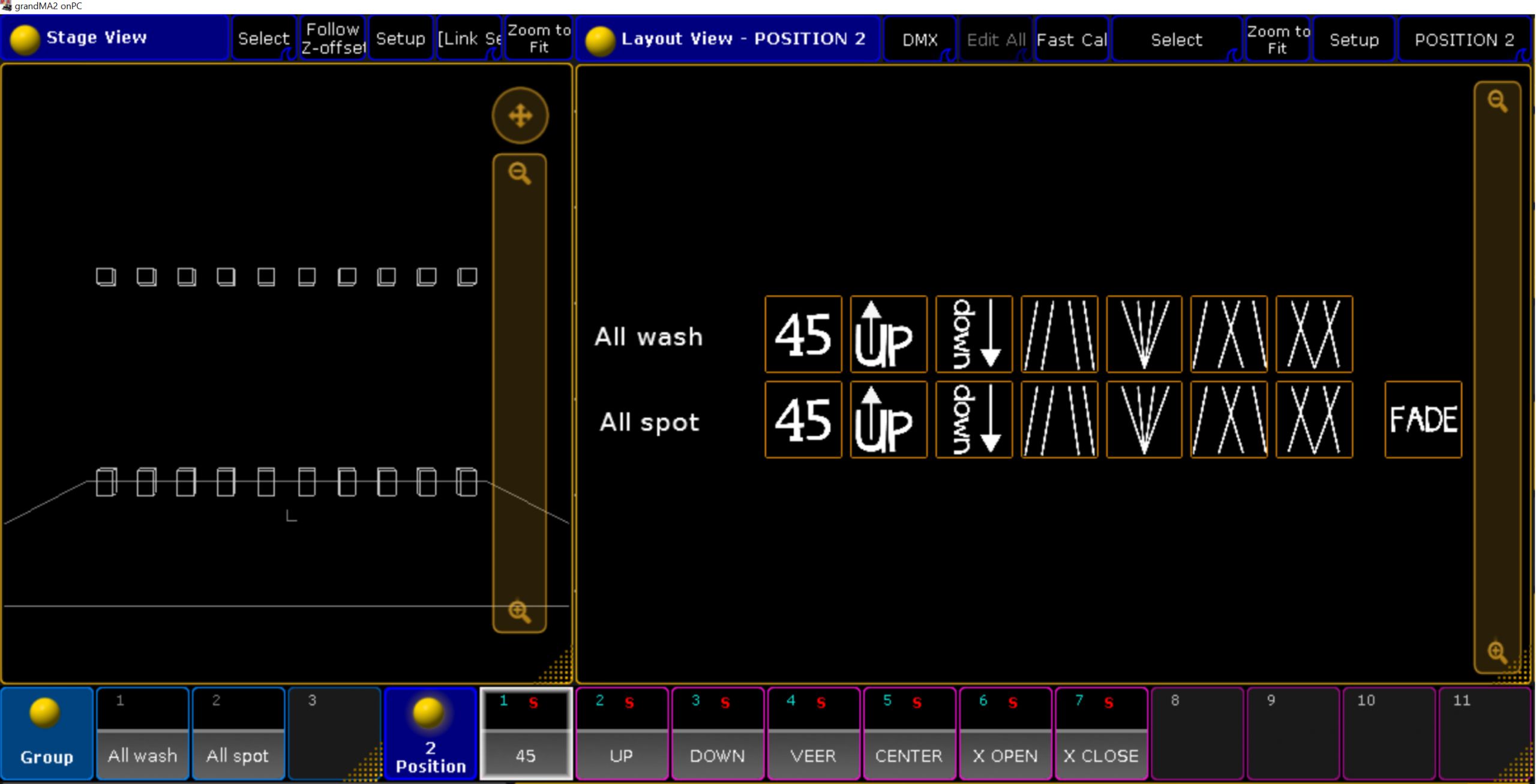Click the All wash X open icon

tap(1229, 334)
